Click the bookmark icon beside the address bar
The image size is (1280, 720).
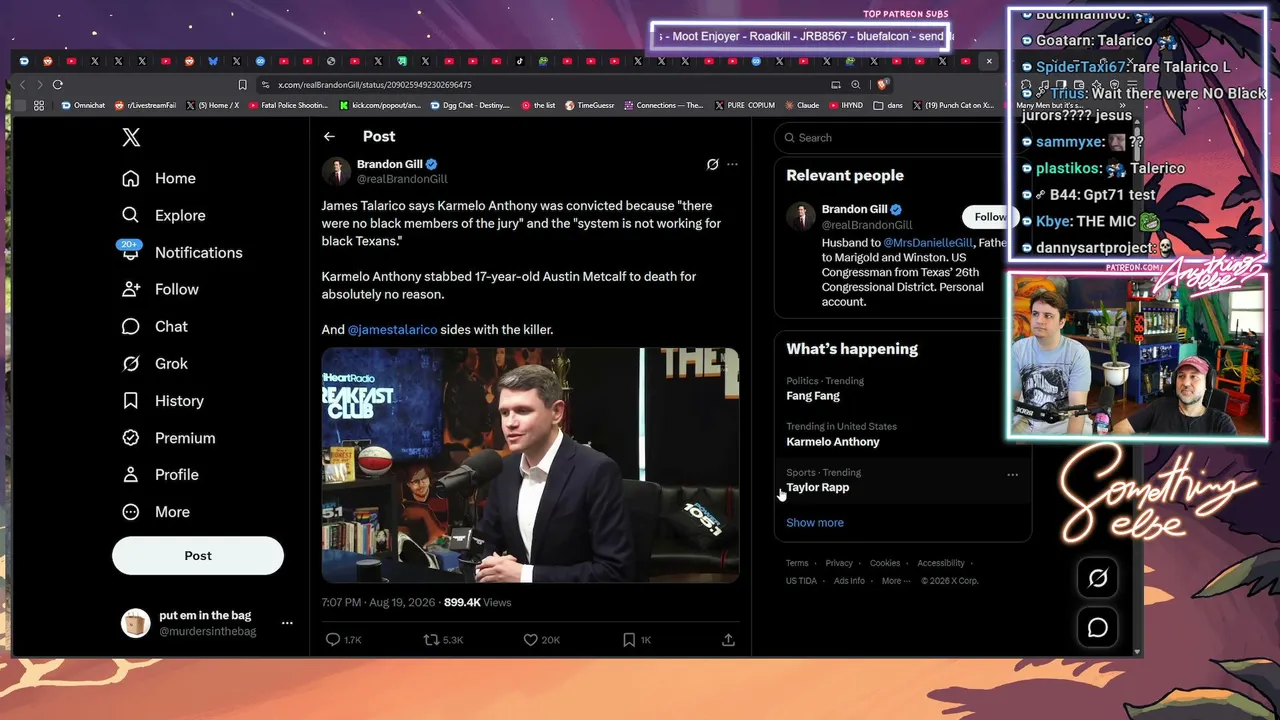tap(242, 85)
